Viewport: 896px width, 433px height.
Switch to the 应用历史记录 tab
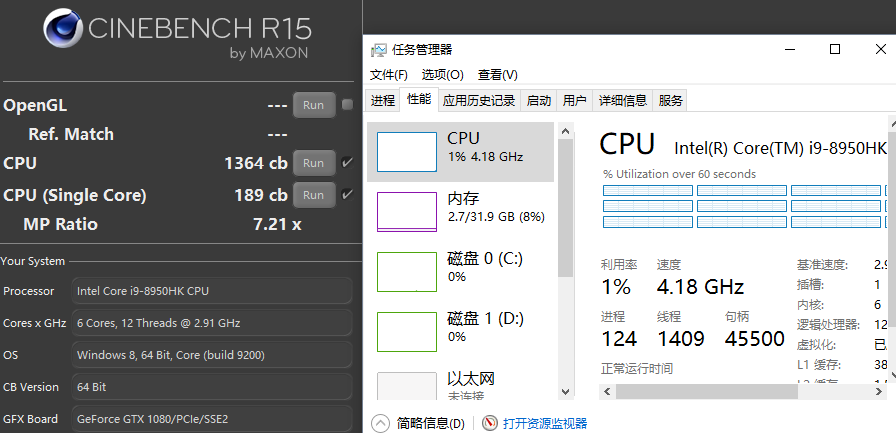[x=479, y=100]
